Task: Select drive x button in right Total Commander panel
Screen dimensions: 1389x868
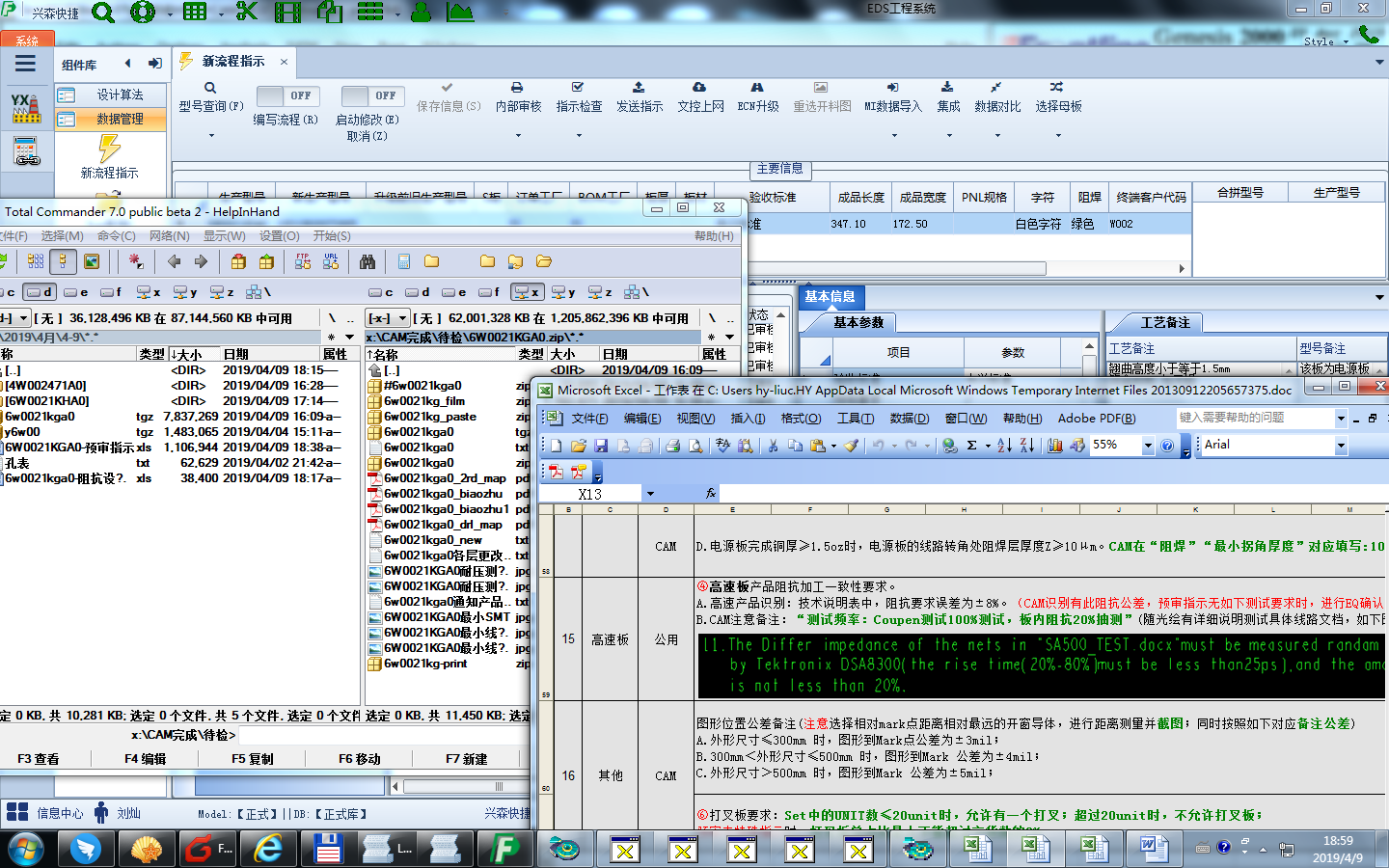Action: (527, 291)
